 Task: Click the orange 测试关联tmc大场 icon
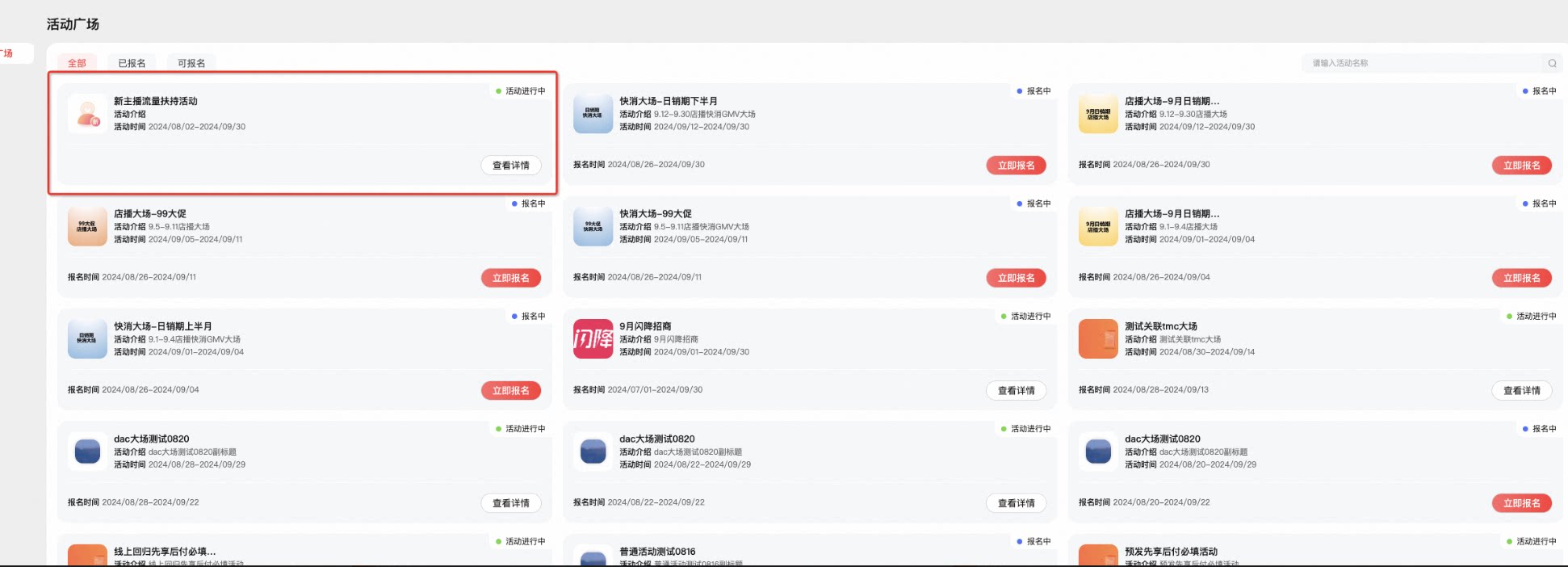[x=1098, y=339]
